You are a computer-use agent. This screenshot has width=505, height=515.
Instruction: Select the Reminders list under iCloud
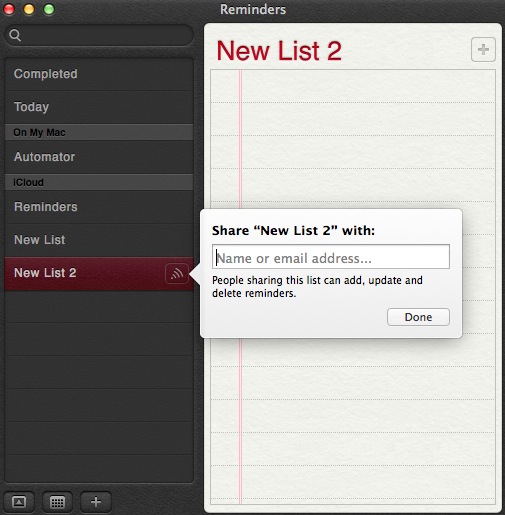99,207
